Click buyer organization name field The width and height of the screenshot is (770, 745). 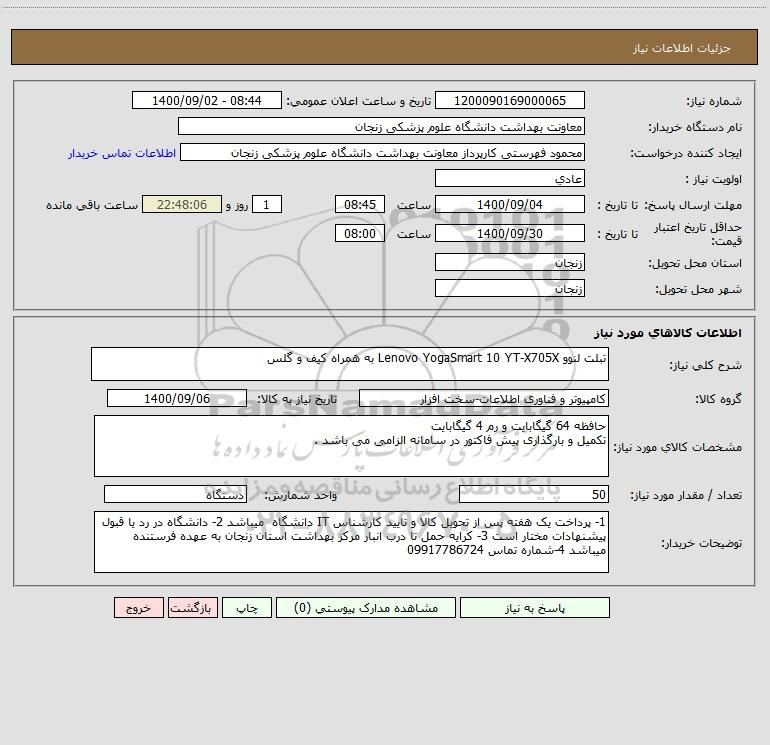tap(381, 127)
